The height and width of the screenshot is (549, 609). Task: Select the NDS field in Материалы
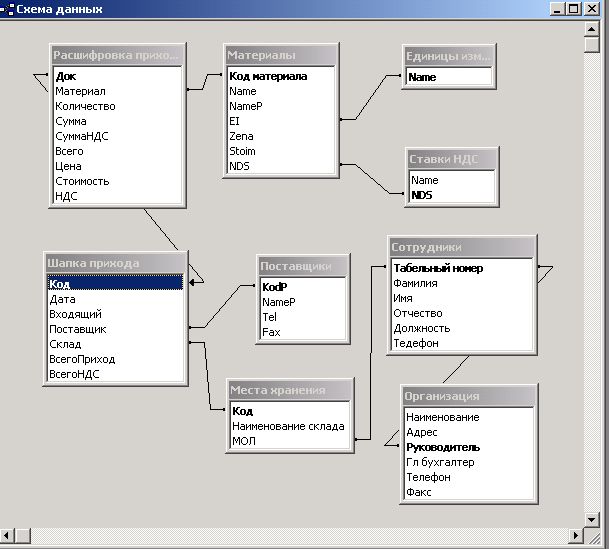281,166
